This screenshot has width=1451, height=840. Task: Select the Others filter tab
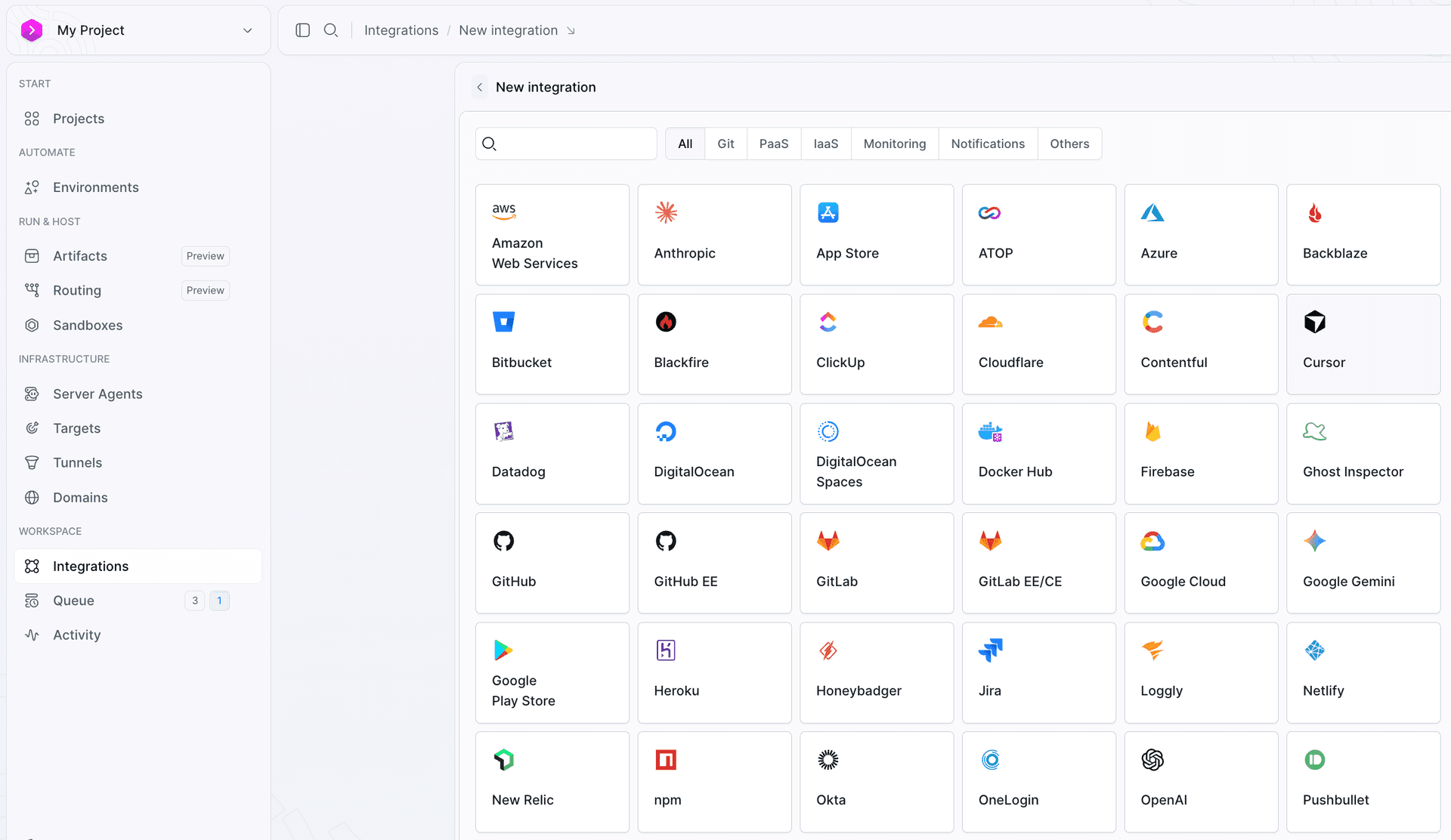pyautogui.click(x=1069, y=144)
